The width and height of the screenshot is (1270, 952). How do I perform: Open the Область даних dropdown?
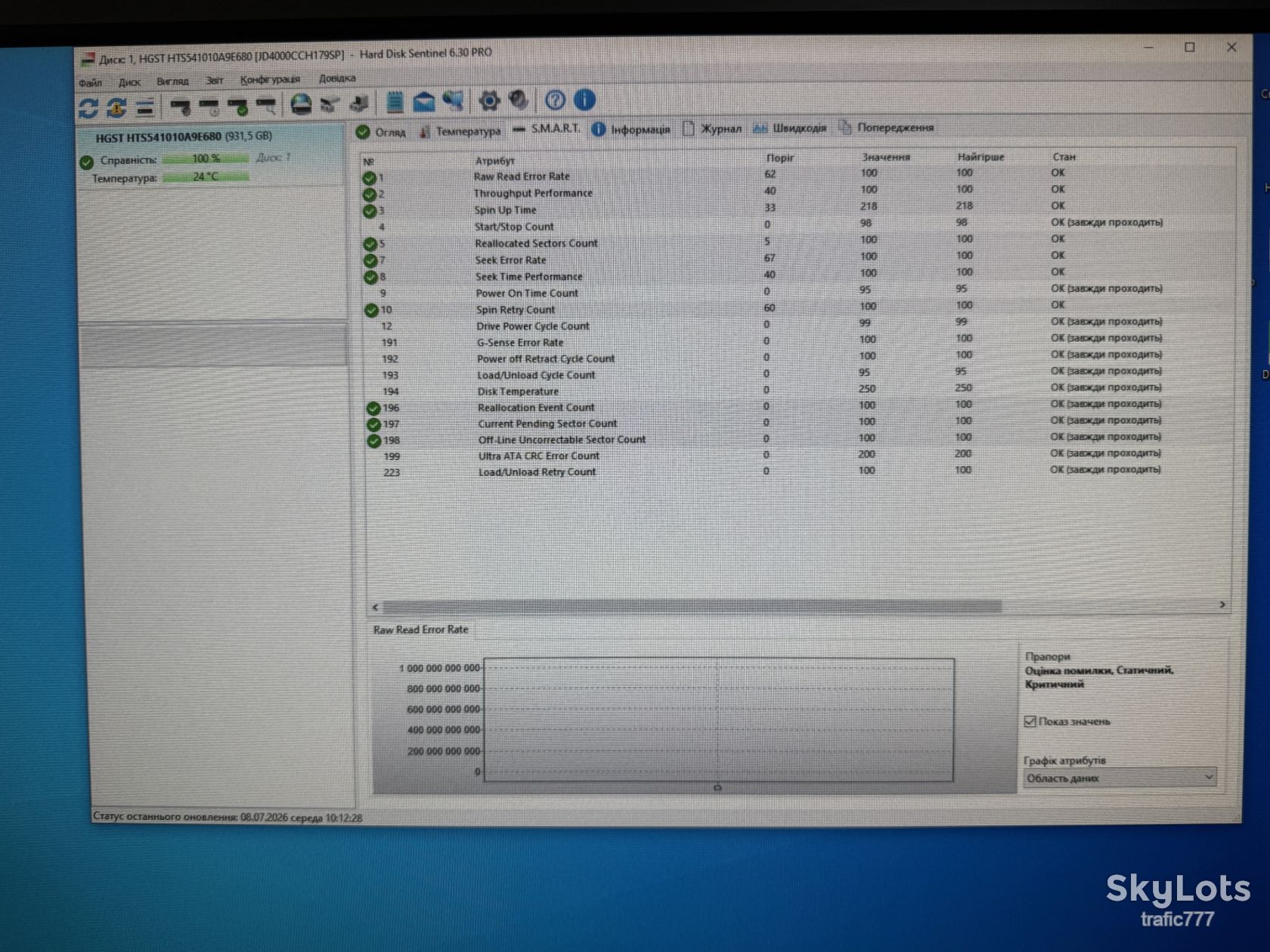(x=1120, y=777)
